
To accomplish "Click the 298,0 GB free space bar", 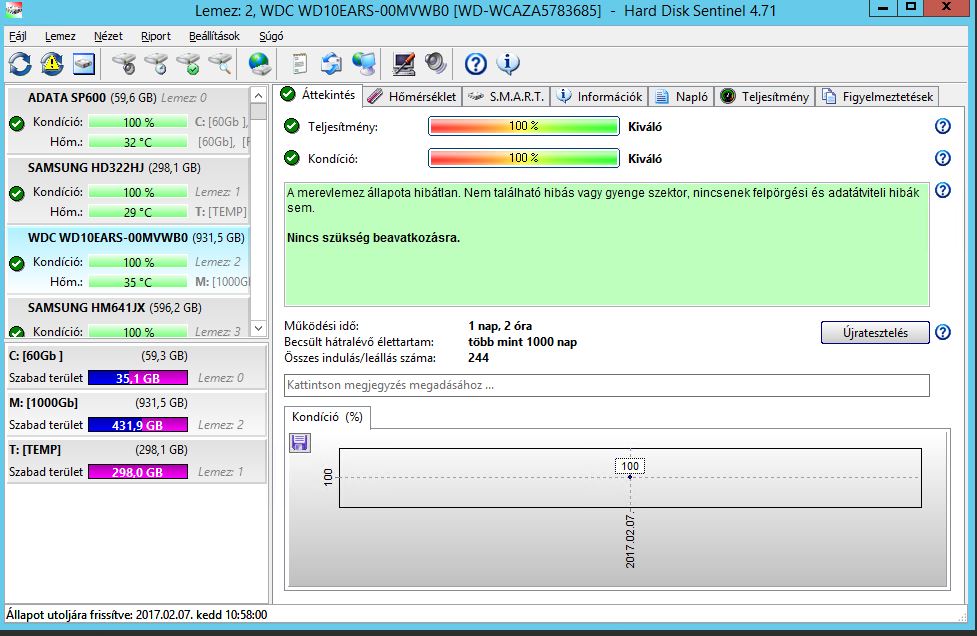I will click(x=138, y=472).
